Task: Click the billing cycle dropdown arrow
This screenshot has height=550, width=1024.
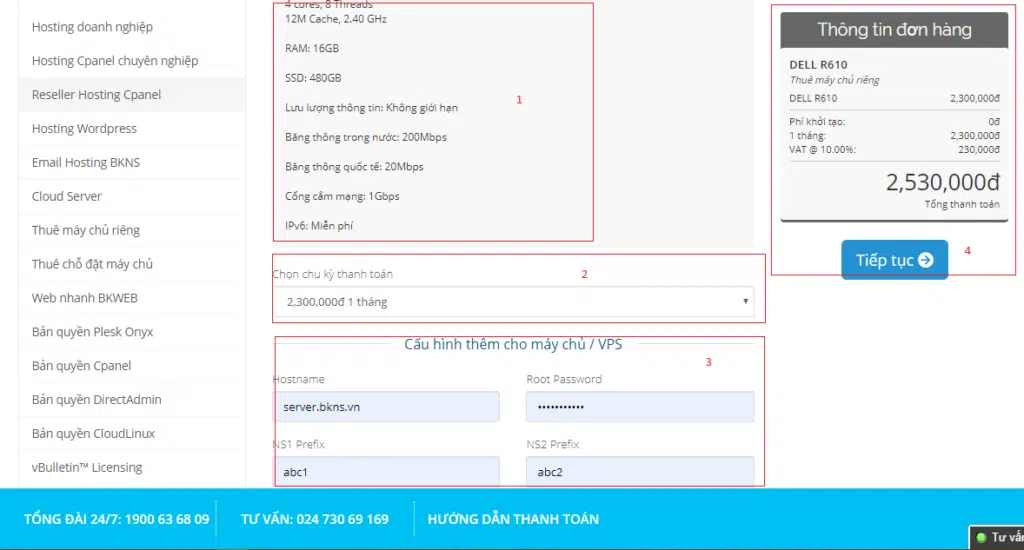Action: coord(745,302)
